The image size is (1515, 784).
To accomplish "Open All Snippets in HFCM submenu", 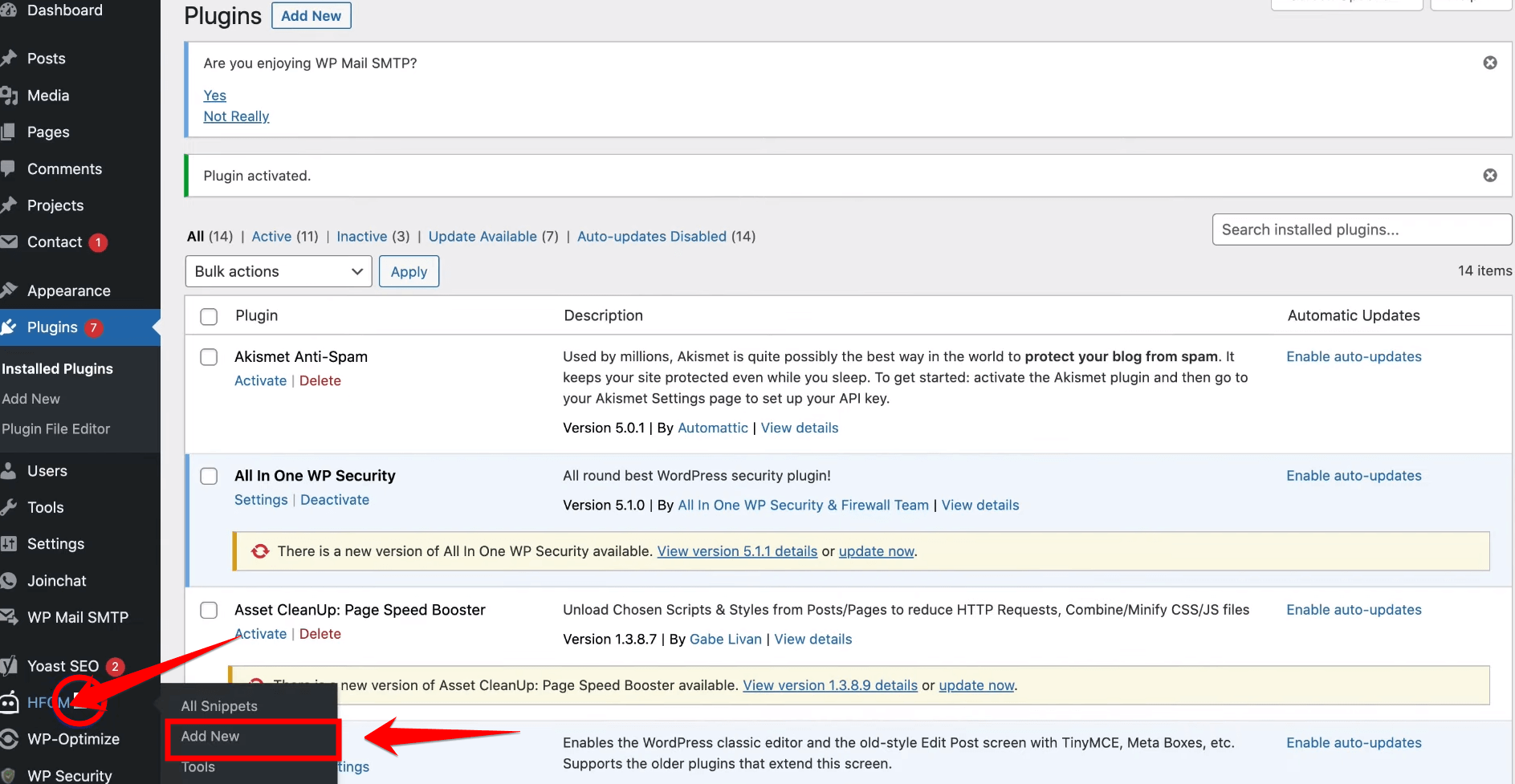I will [x=219, y=706].
